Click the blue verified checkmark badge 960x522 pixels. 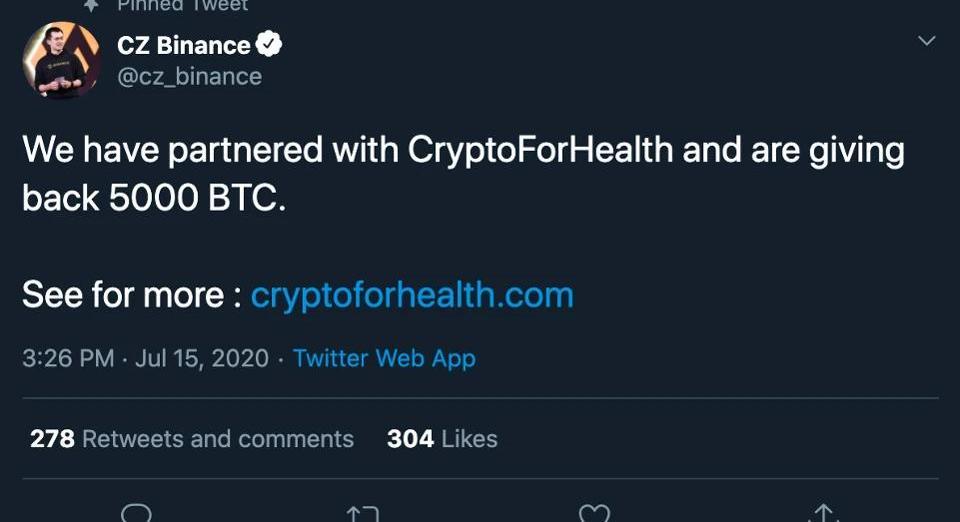pos(270,44)
